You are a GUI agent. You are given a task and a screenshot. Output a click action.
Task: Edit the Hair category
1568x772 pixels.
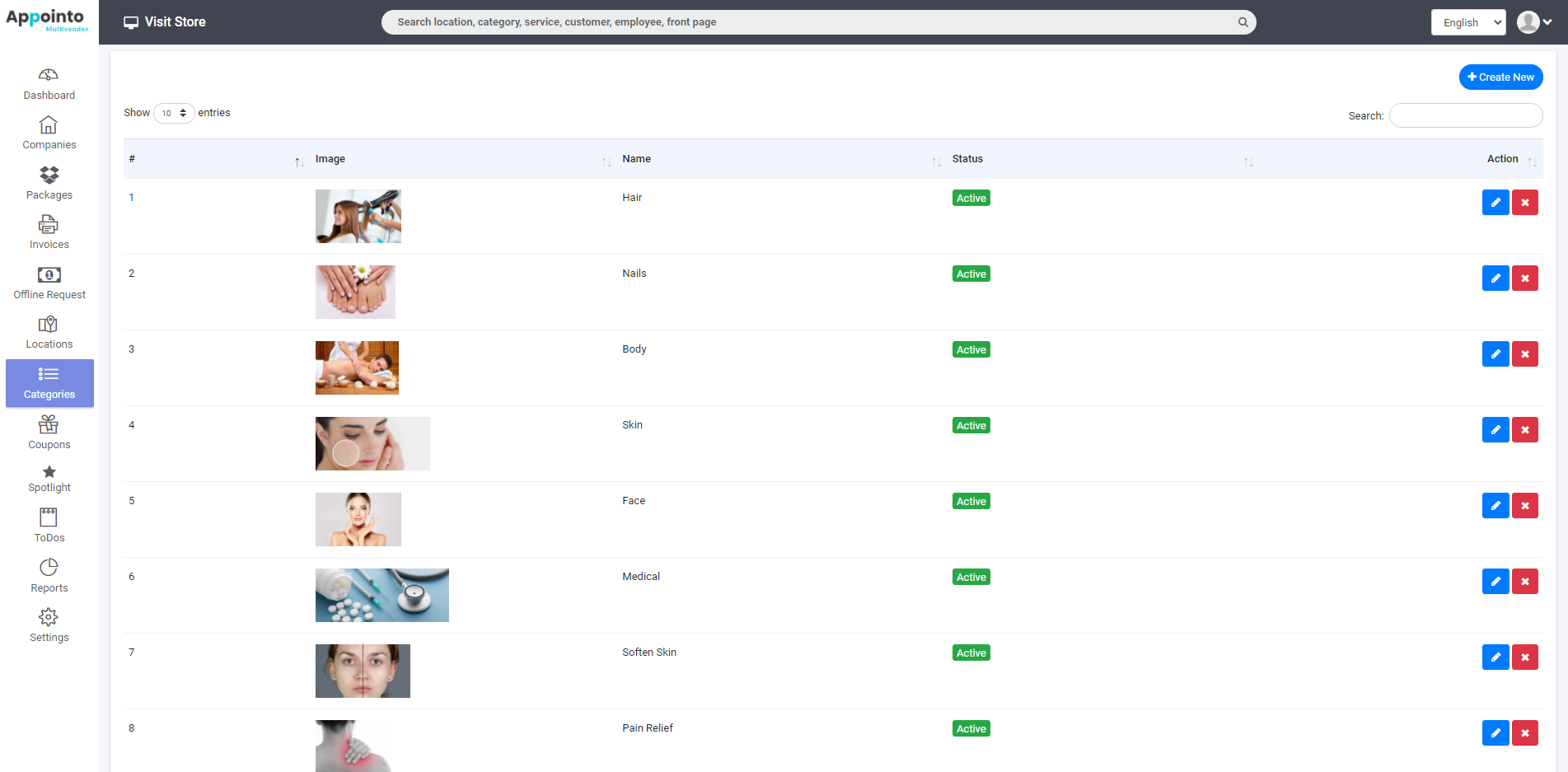pos(1495,202)
